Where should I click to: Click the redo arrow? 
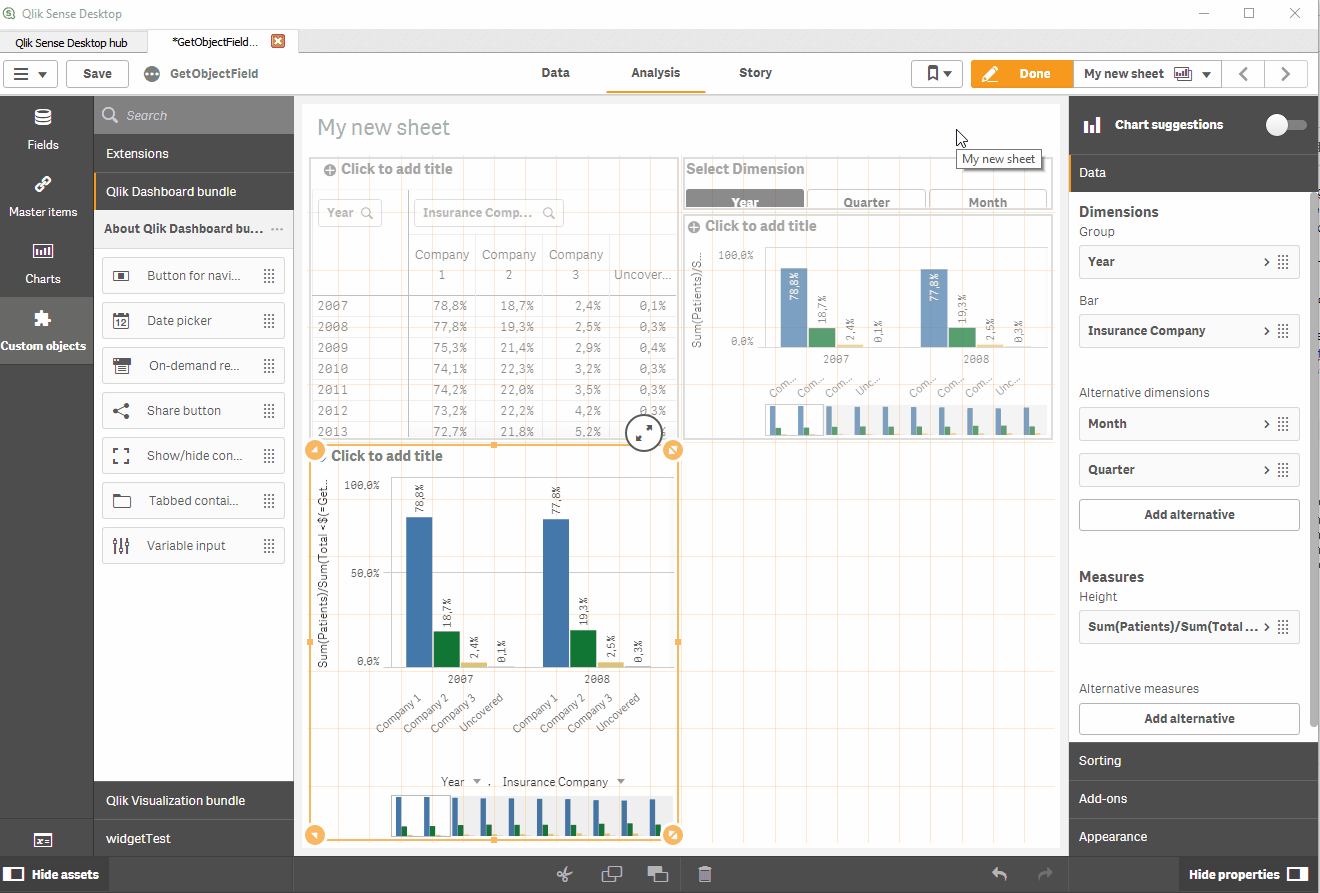coord(1045,874)
